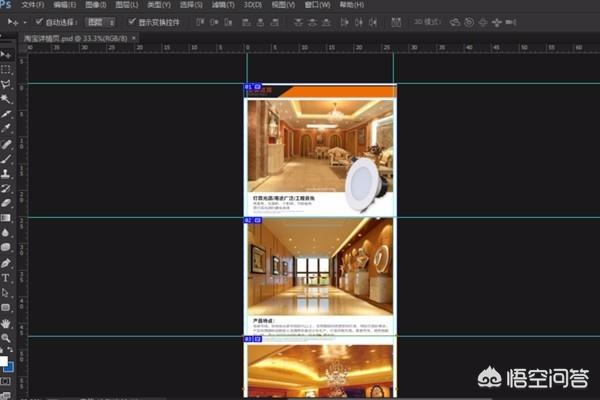The image size is (600, 400).
Task: Select the Sponge/Dodge tool
Action: (x=6, y=247)
